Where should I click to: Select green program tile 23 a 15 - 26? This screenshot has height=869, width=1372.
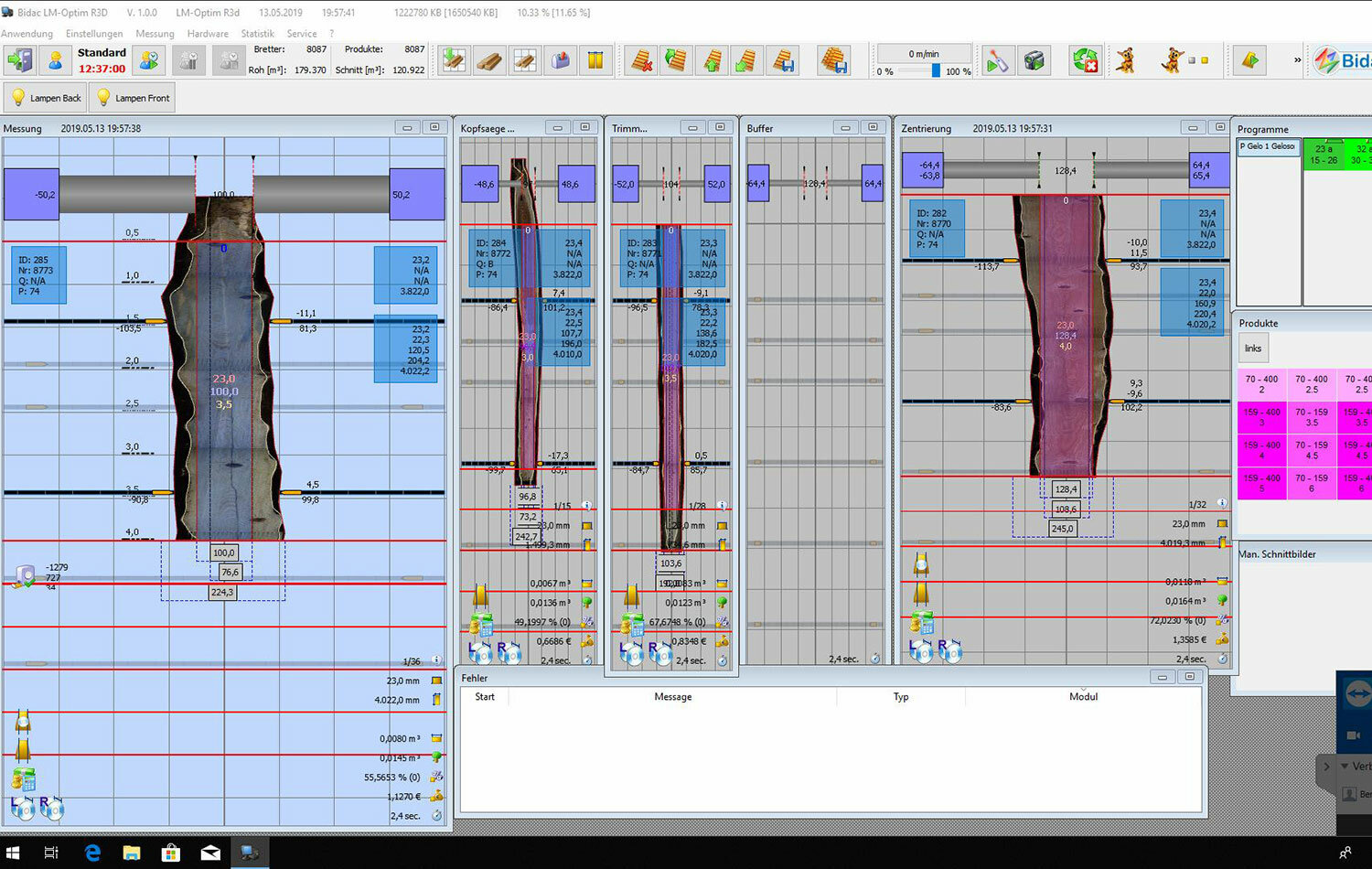[x=1324, y=154]
